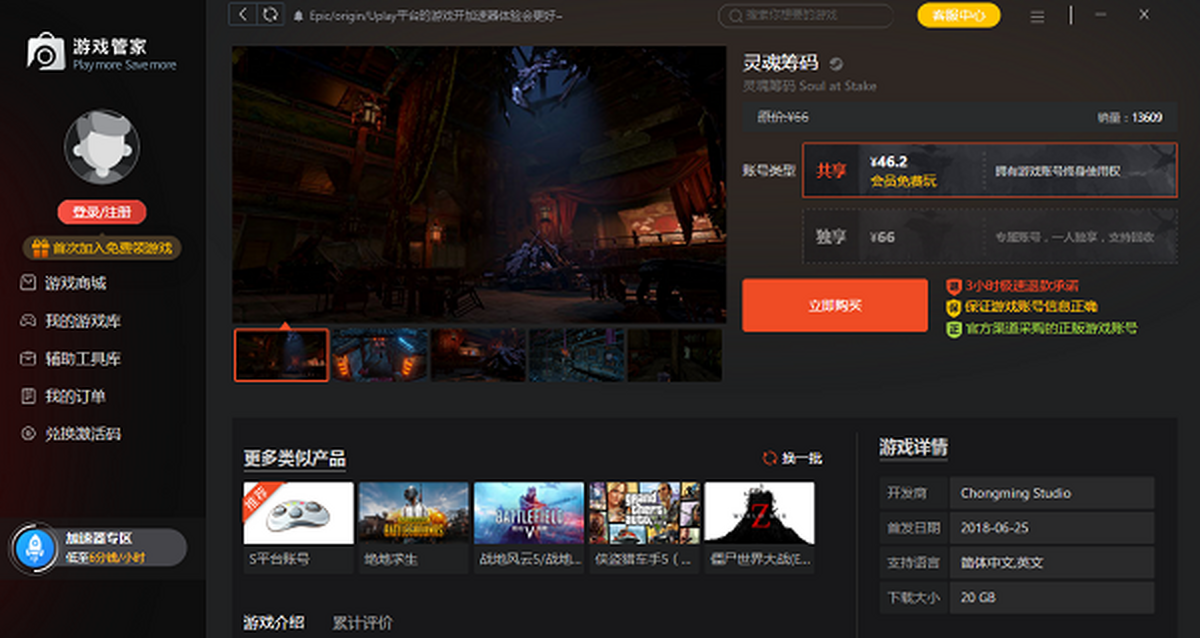Viewport: 1200px width, 638px height.
Task: Open the 绝地求生 PUBG product thumbnail
Action: [413, 513]
